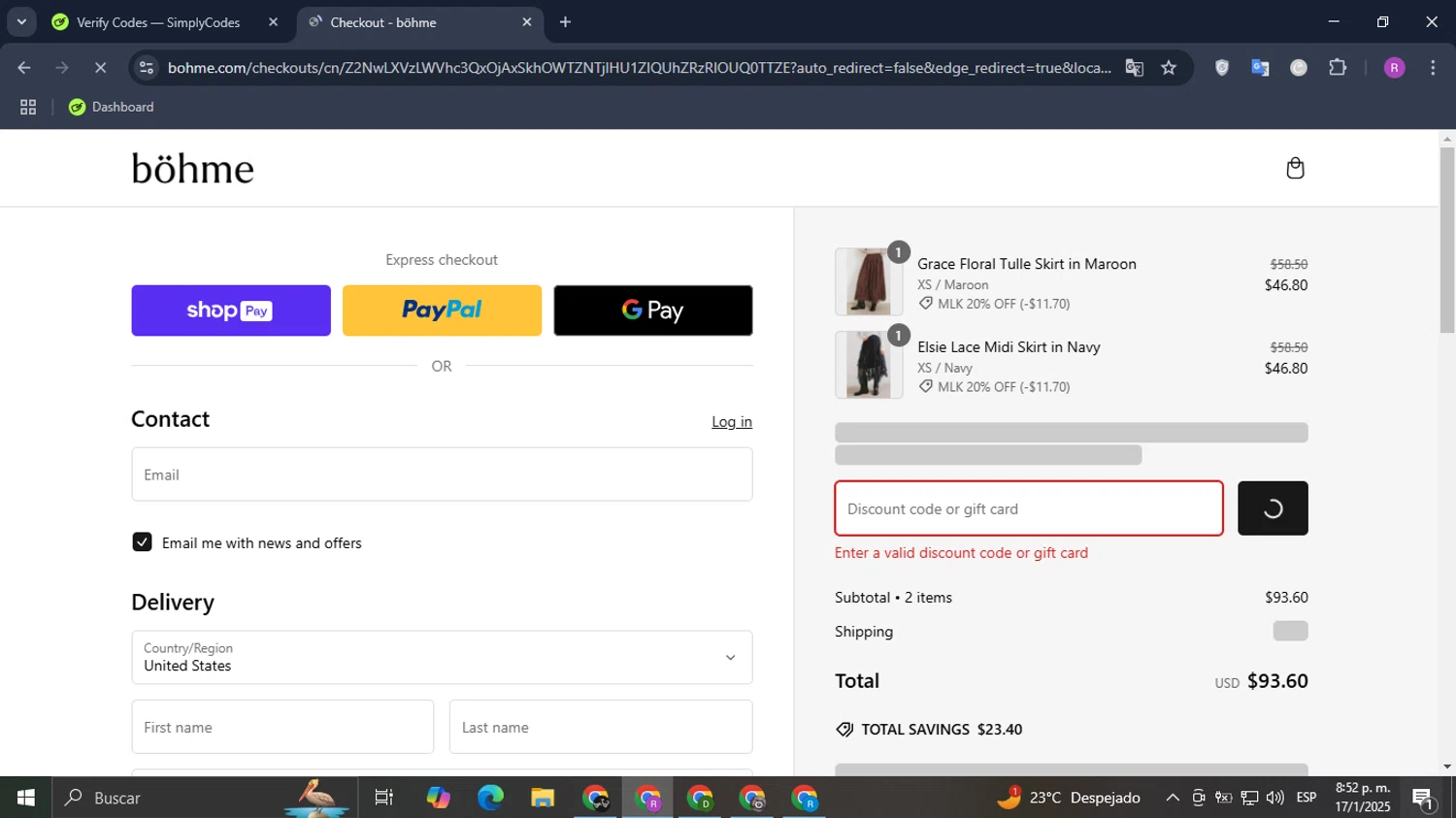The width and height of the screenshot is (1456, 818).
Task: Focus the Discount code or gift card field
Action: point(1029,508)
